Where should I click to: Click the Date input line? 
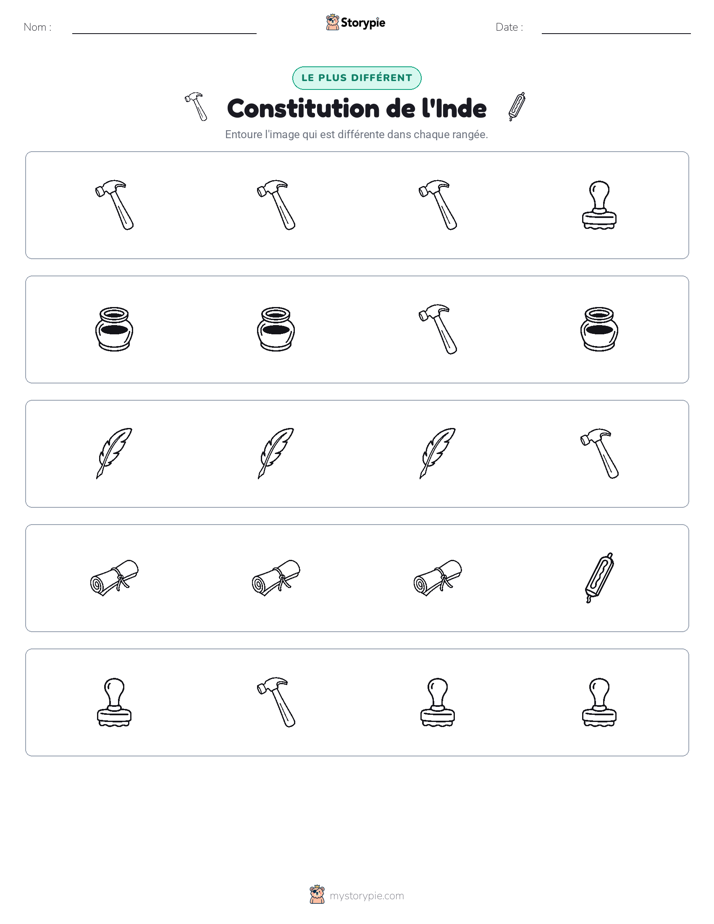point(616,28)
